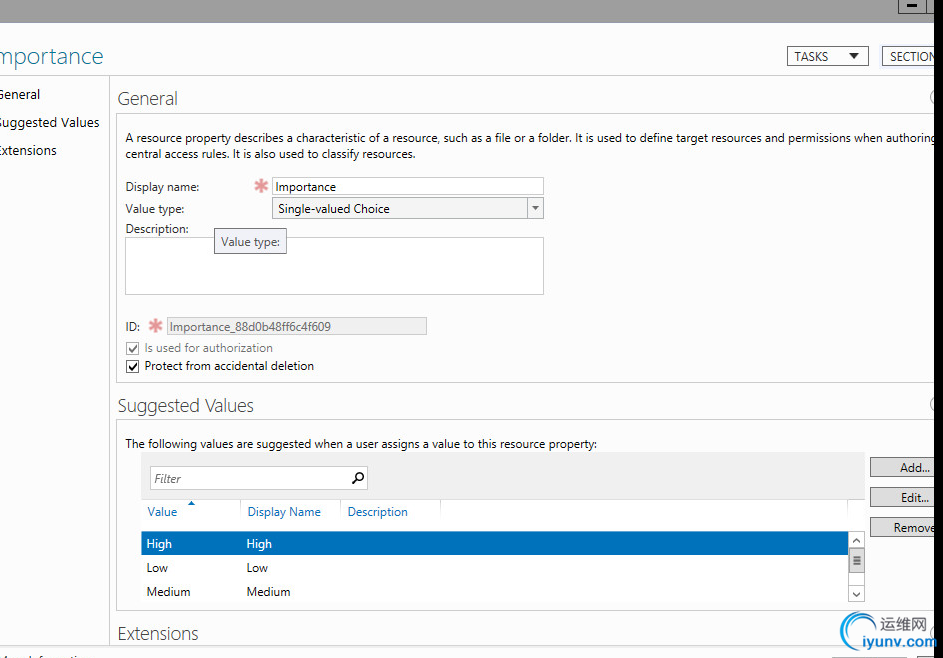Jump to Suggested Values in left navigation

(x=49, y=123)
